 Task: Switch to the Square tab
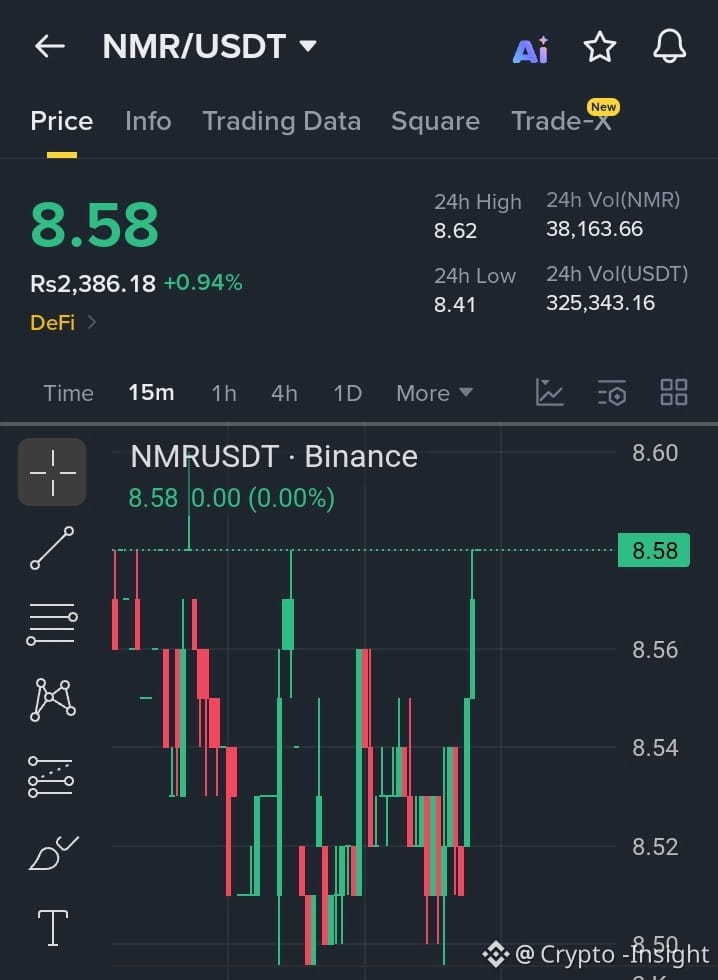click(x=436, y=122)
